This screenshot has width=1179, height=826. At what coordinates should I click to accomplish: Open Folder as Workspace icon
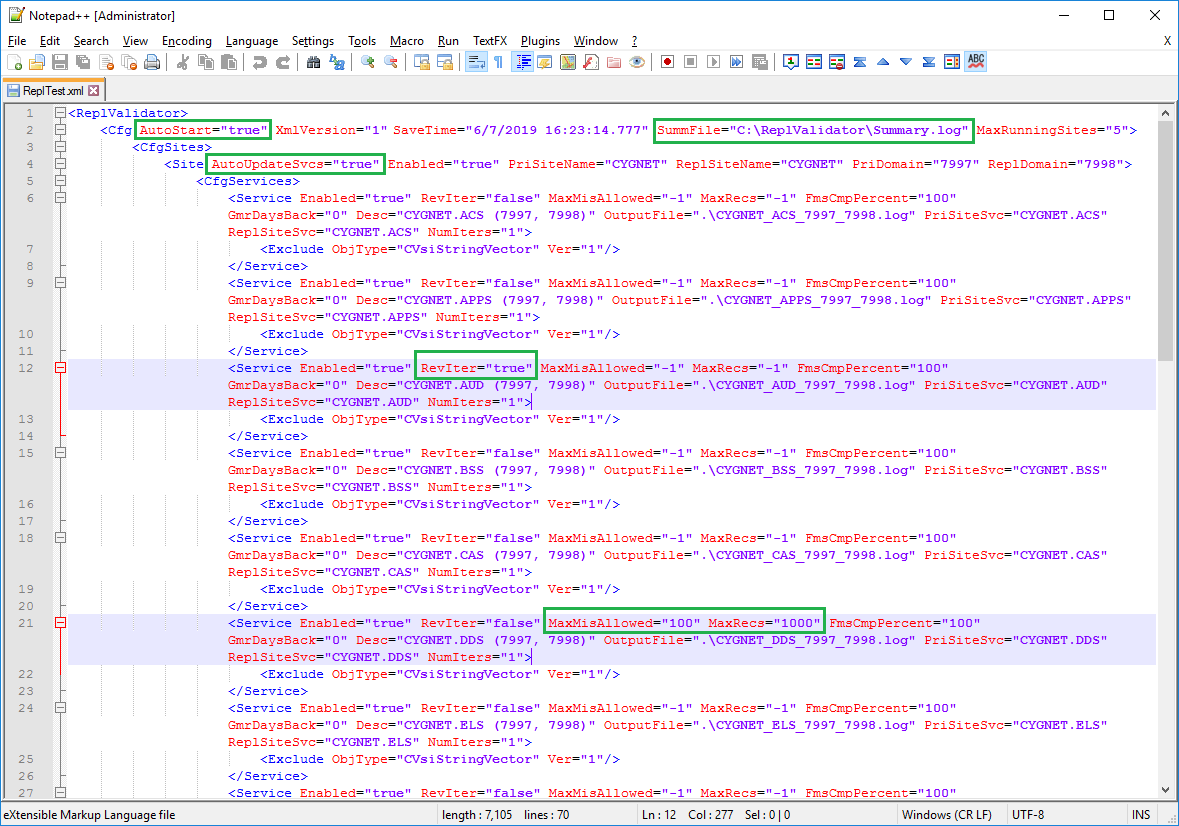click(614, 62)
